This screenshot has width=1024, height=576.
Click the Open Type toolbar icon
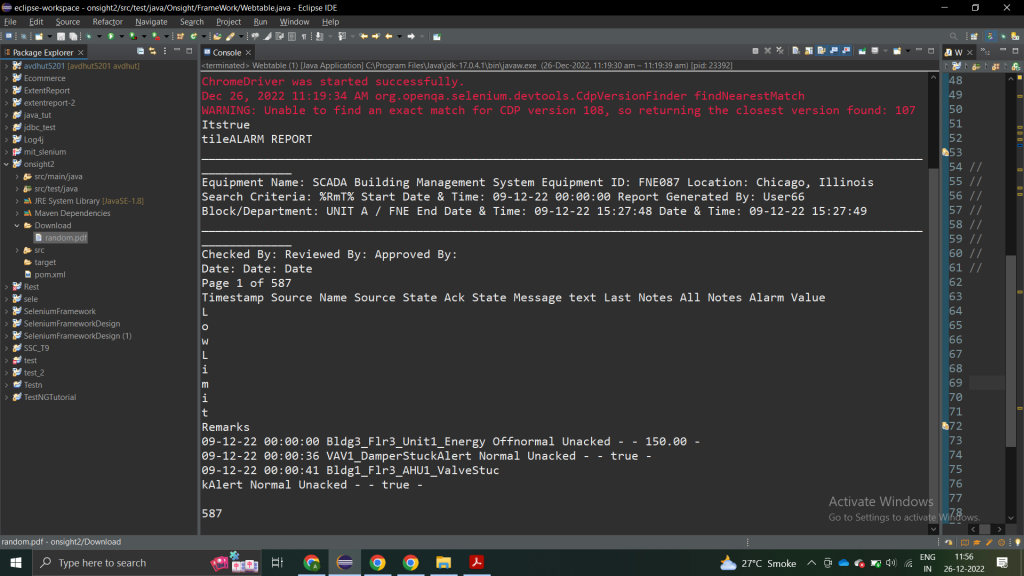point(217,37)
